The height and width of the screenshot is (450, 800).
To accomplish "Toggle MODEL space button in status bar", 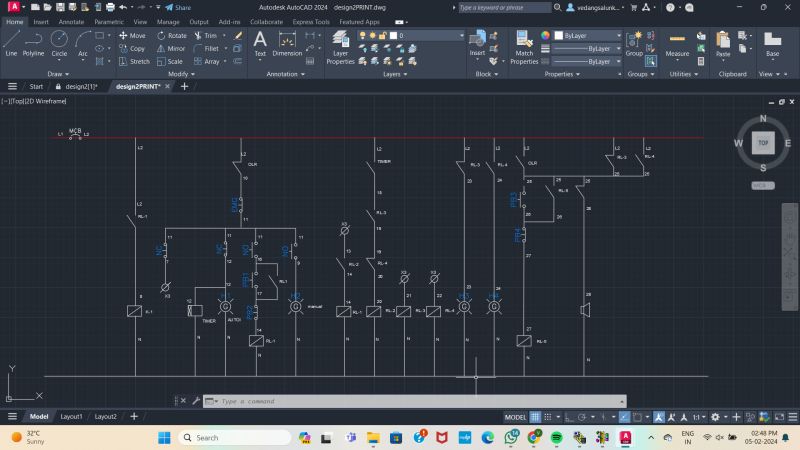I will [515, 417].
